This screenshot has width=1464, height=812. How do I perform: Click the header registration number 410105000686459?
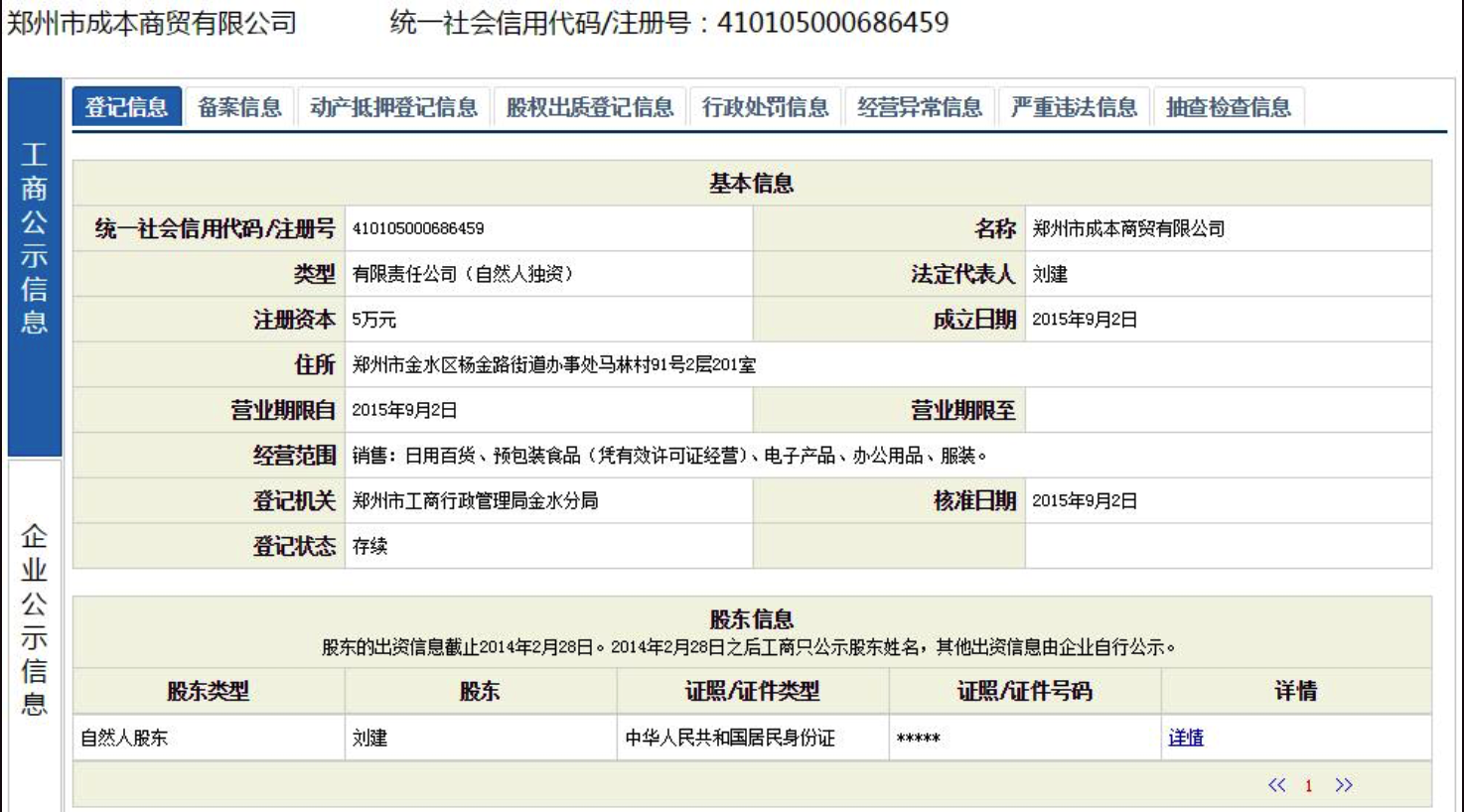[832, 23]
